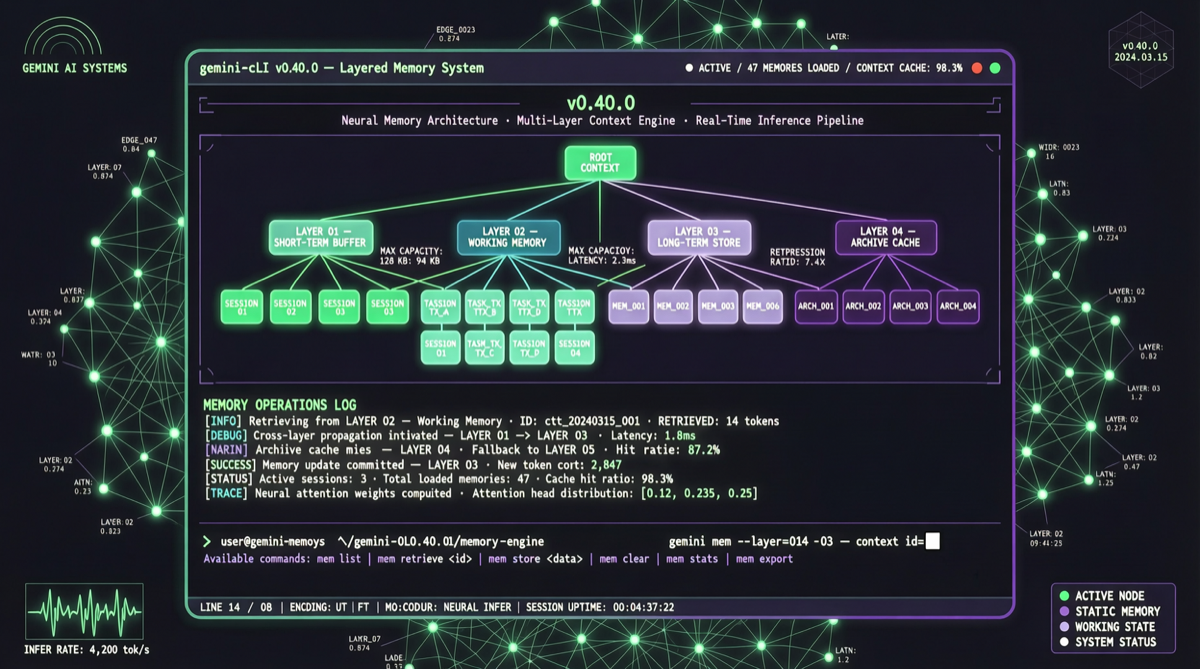Click the [TRACE] log line tag
The height and width of the screenshot is (669, 1200).
coord(226,494)
